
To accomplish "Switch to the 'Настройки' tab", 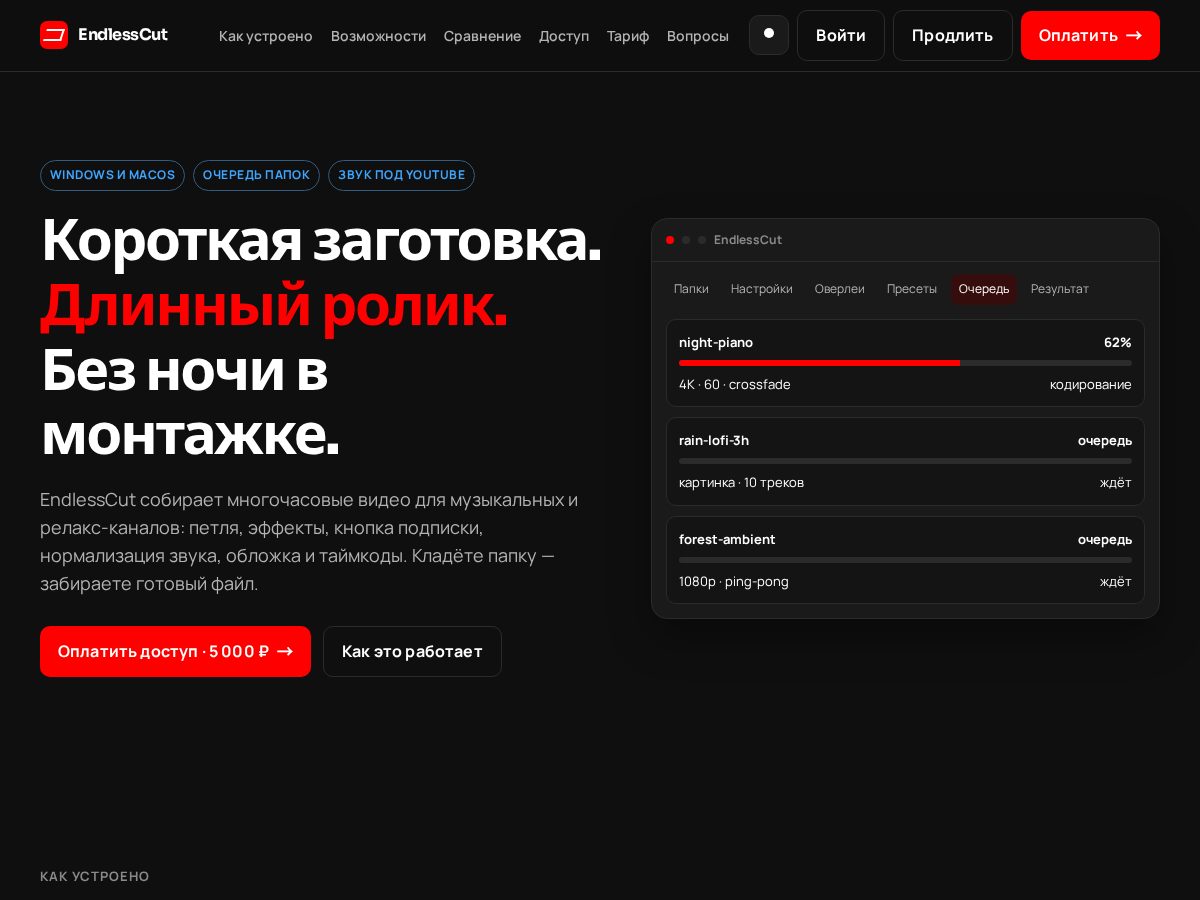I will click(762, 289).
